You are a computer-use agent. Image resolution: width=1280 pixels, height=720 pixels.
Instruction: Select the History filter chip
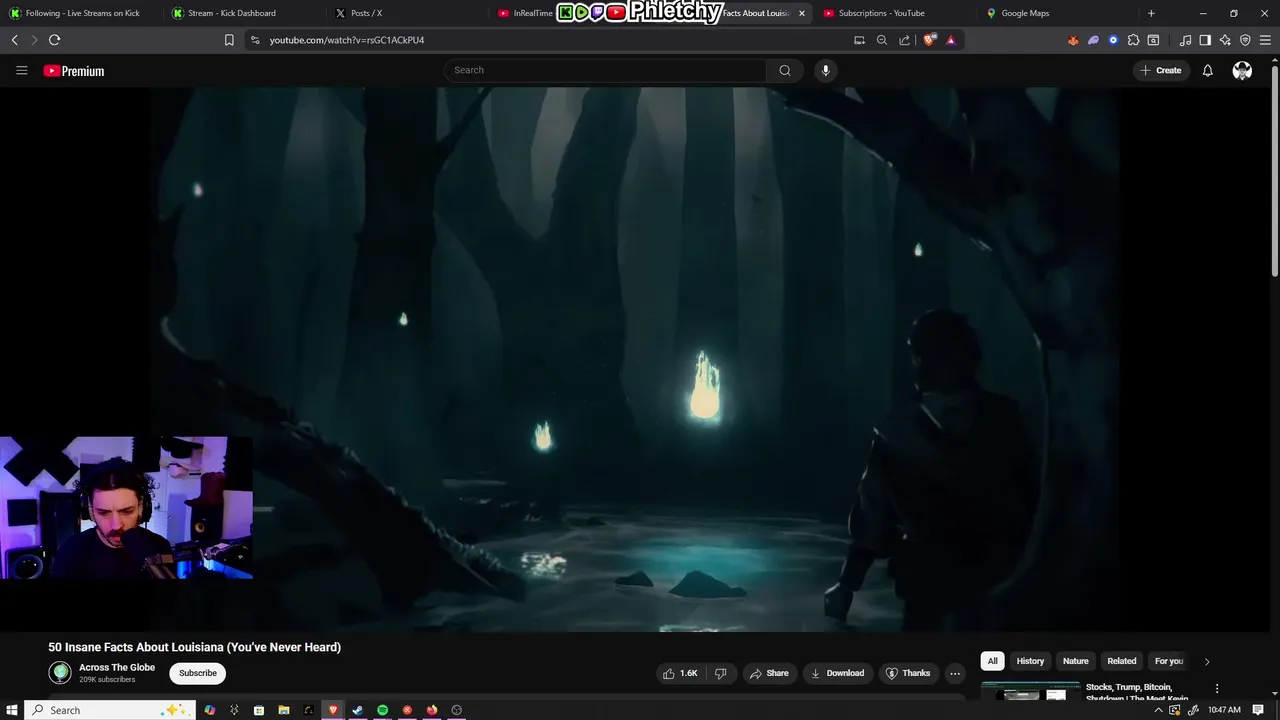1030,661
